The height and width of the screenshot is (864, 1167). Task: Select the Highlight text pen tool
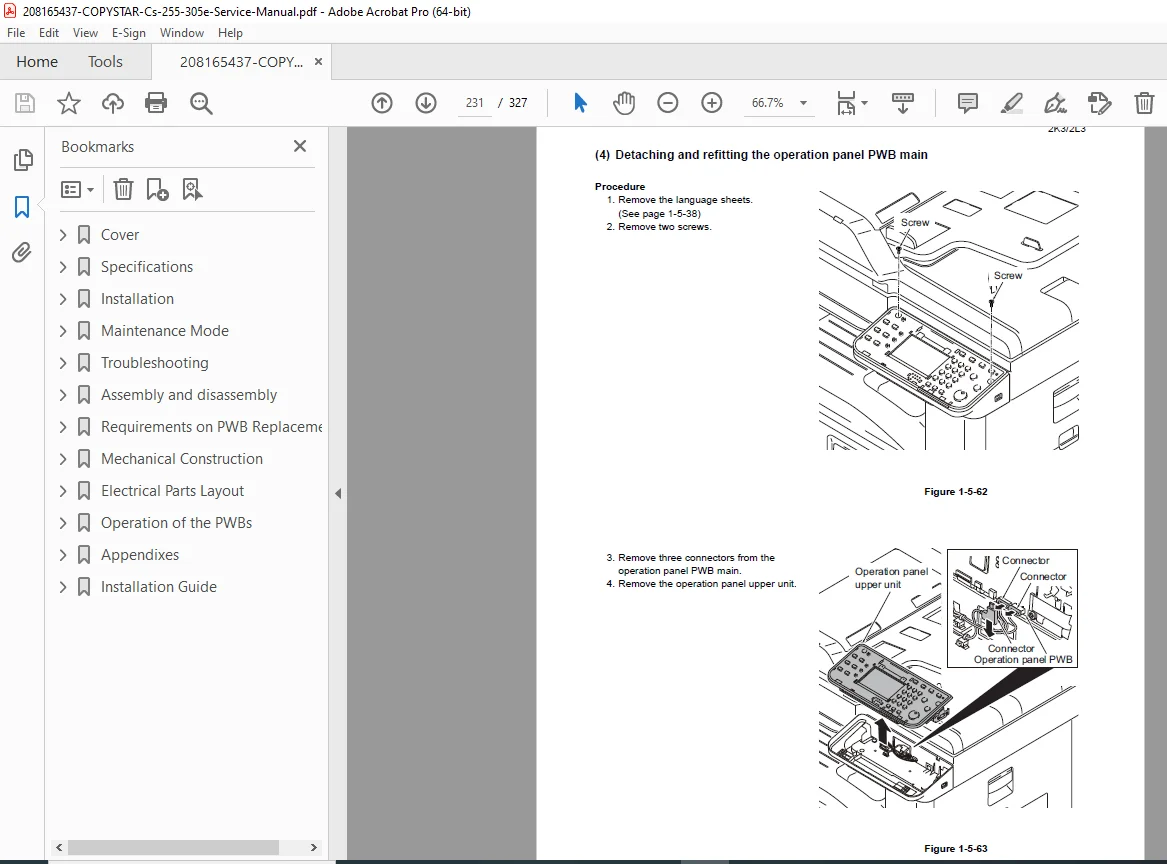coord(1011,103)
